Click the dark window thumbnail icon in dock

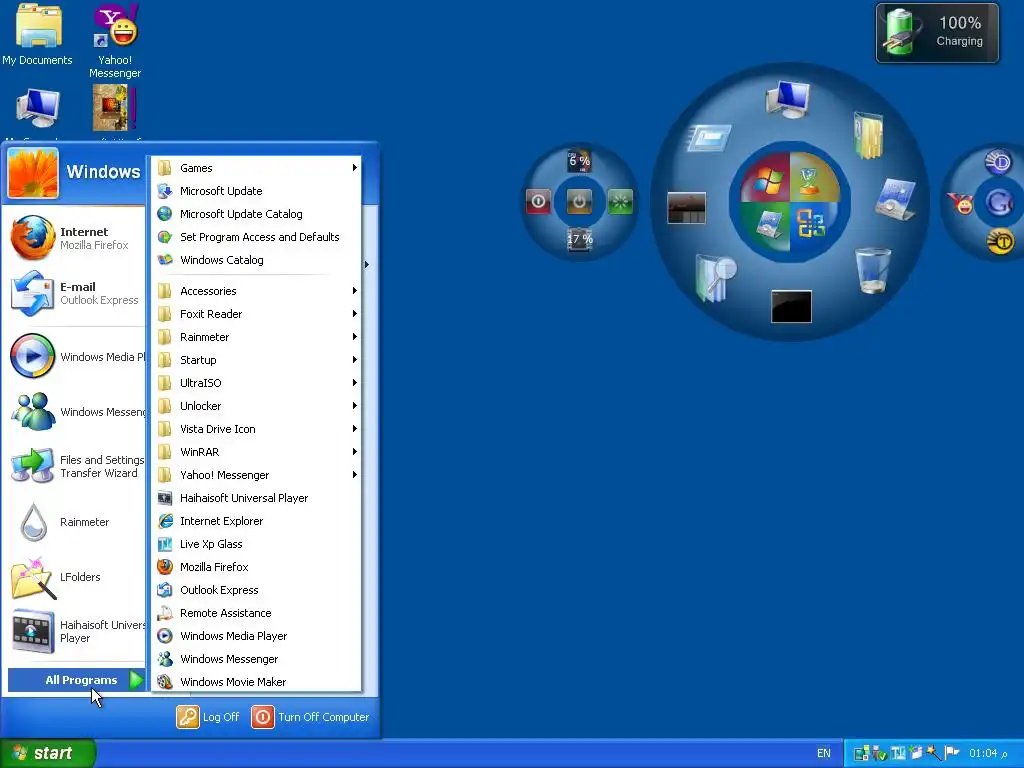coord(686,208)
